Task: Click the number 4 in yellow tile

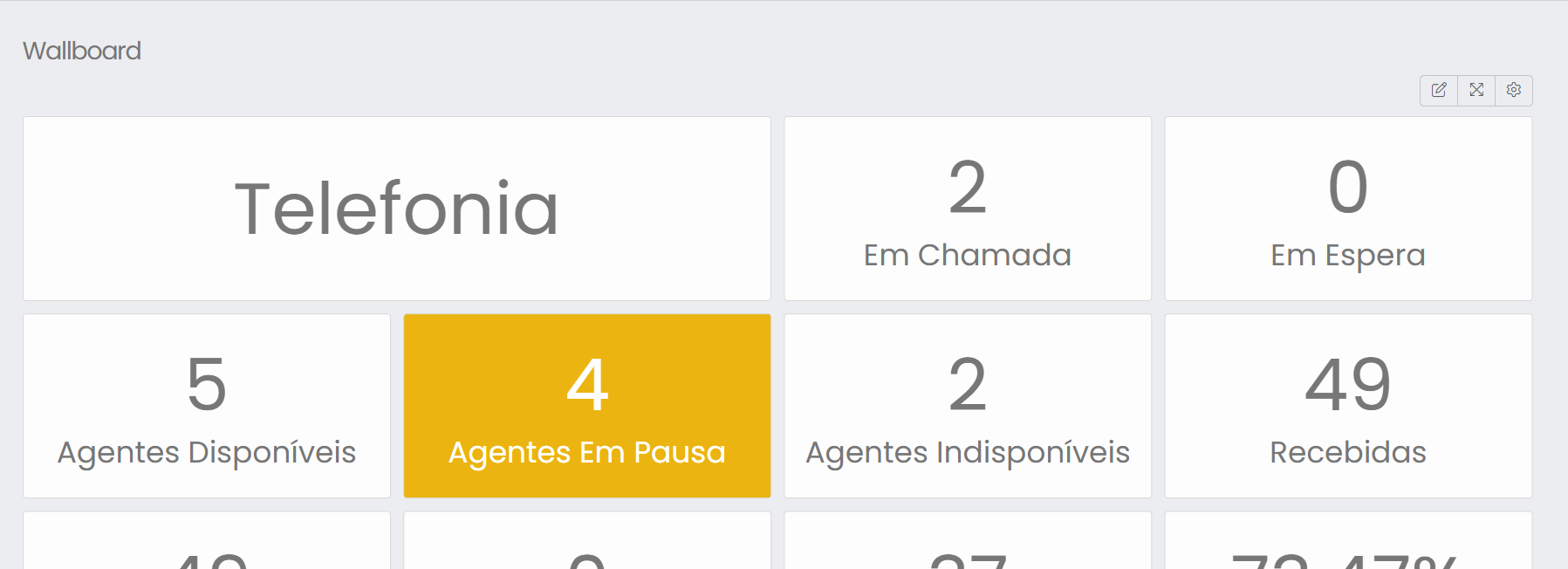Action: pos(586,384)
